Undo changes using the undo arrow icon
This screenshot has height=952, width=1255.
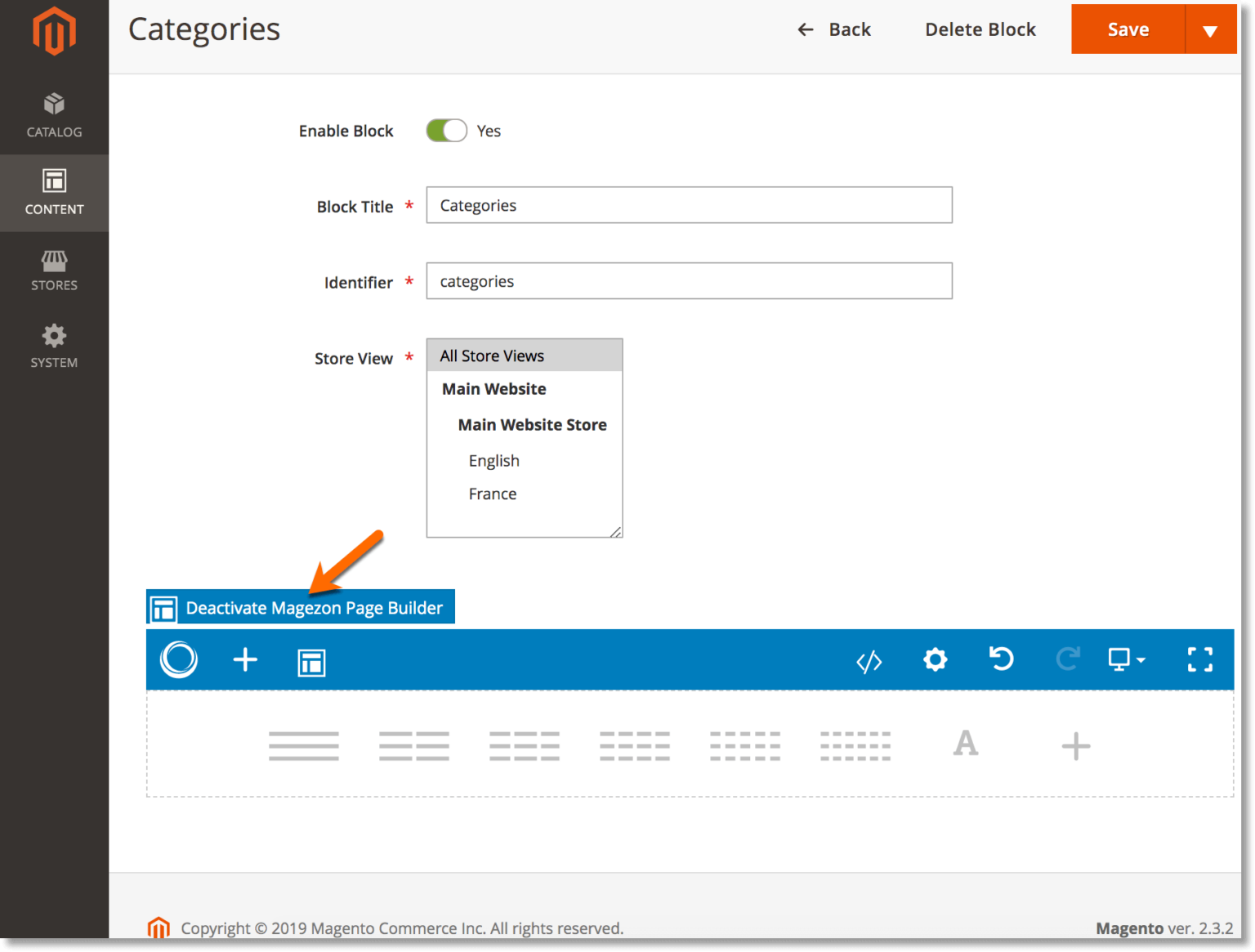pos(1002,659)
